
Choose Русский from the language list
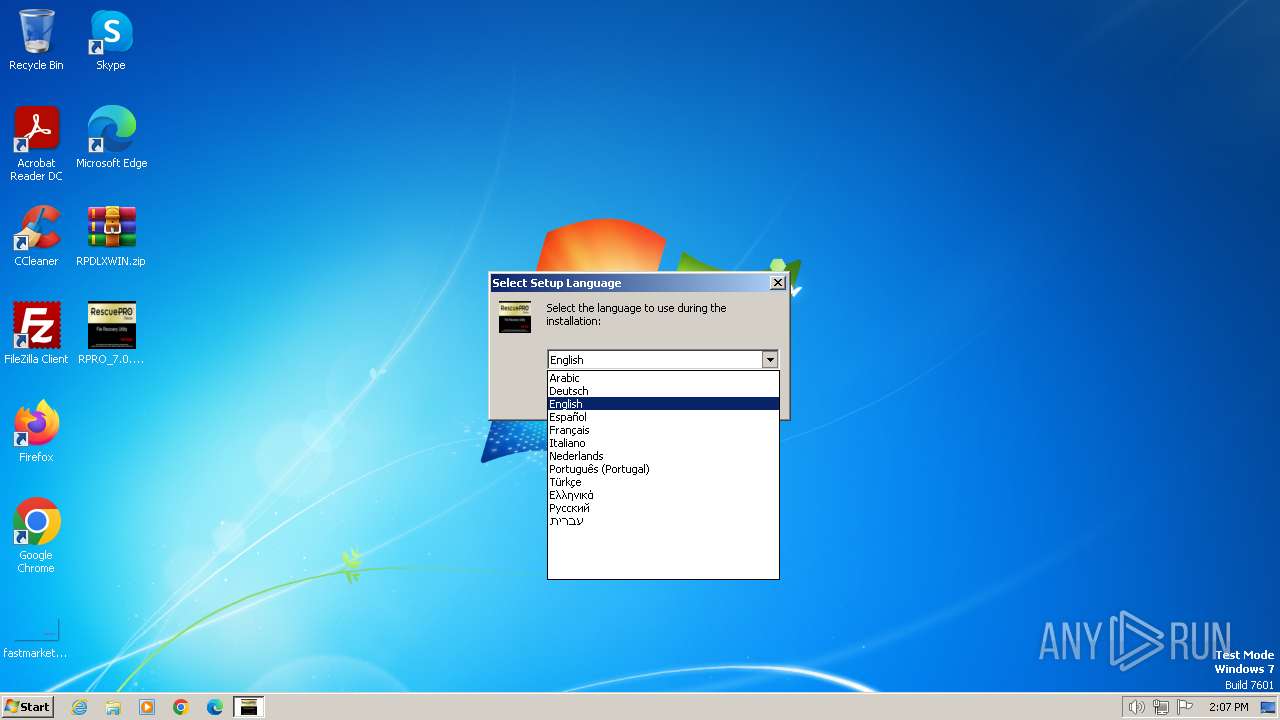click(663, 508)
